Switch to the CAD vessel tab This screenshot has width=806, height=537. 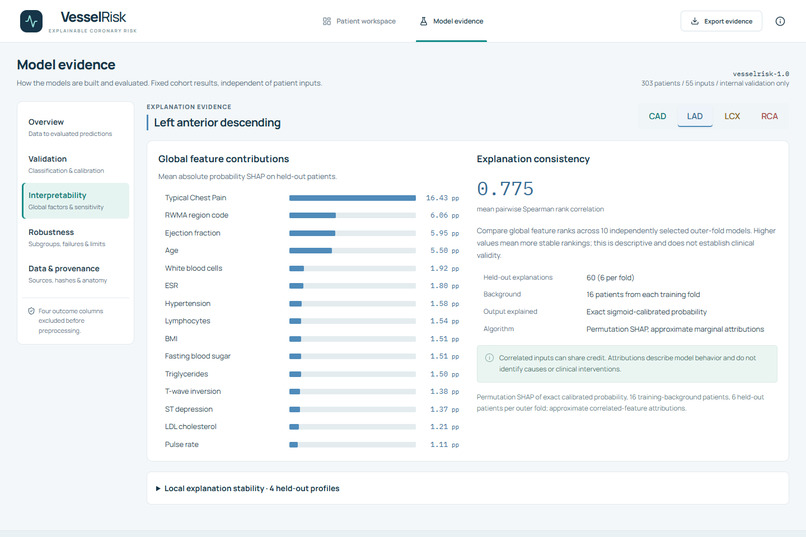click(x=657, y=116)
